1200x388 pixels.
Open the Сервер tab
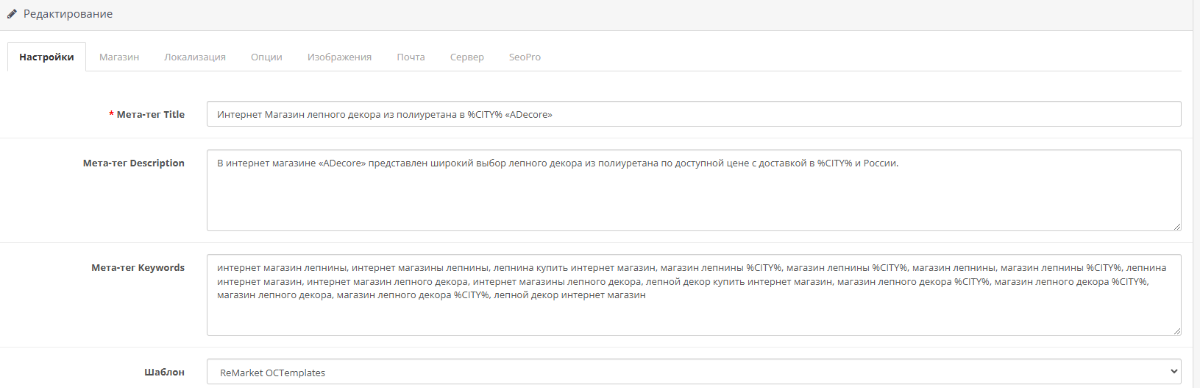point(467,57)
